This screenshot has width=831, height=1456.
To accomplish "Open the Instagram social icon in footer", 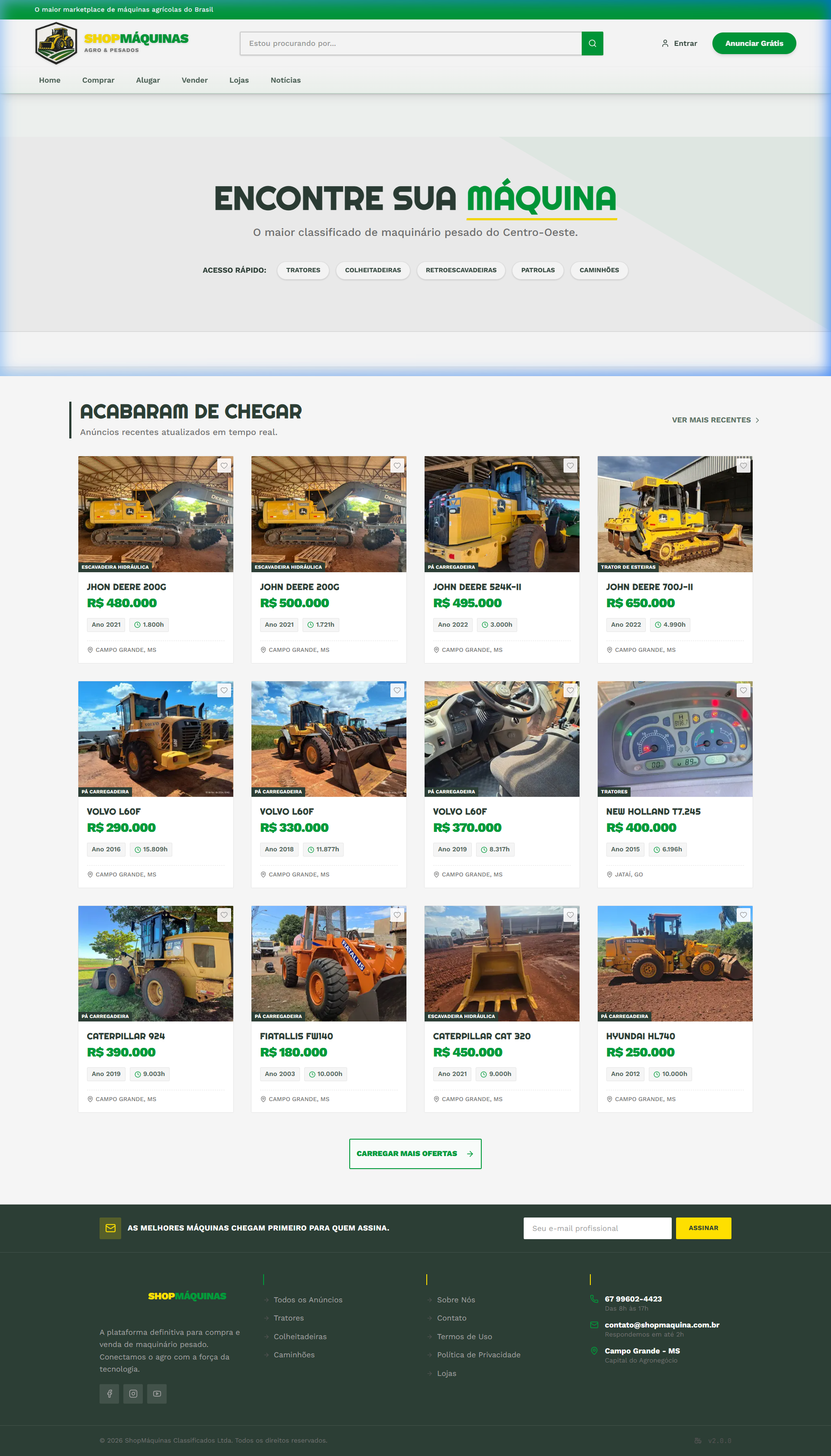I will [133, 1394].
